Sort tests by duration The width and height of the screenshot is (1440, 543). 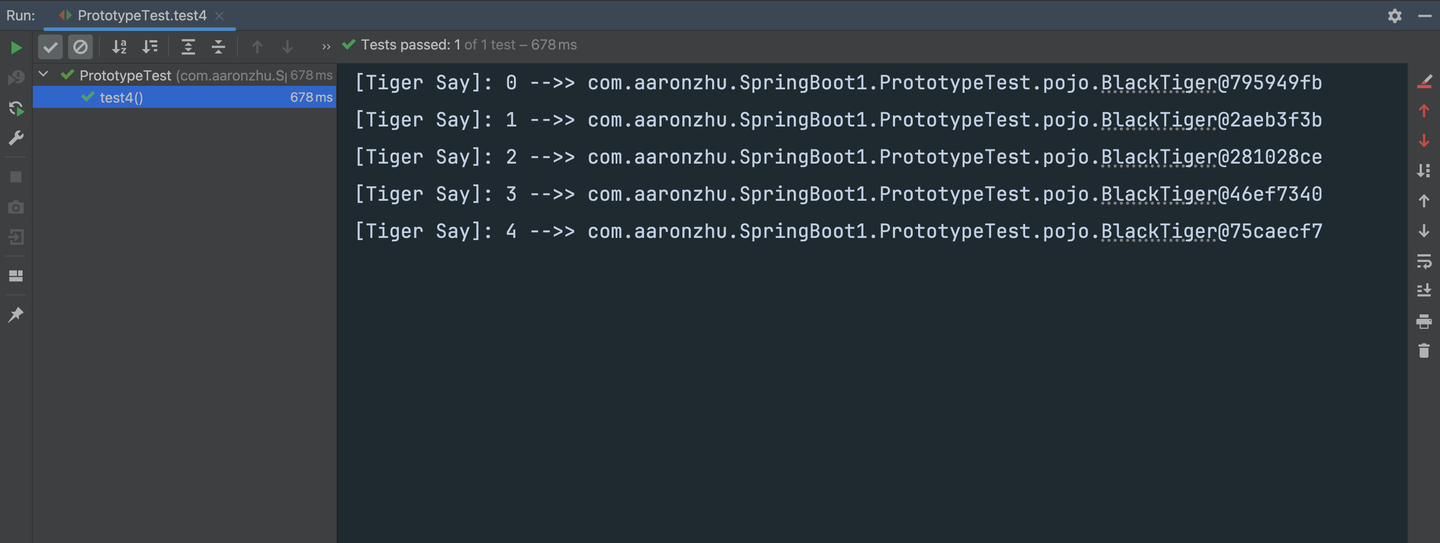point(150,47)
